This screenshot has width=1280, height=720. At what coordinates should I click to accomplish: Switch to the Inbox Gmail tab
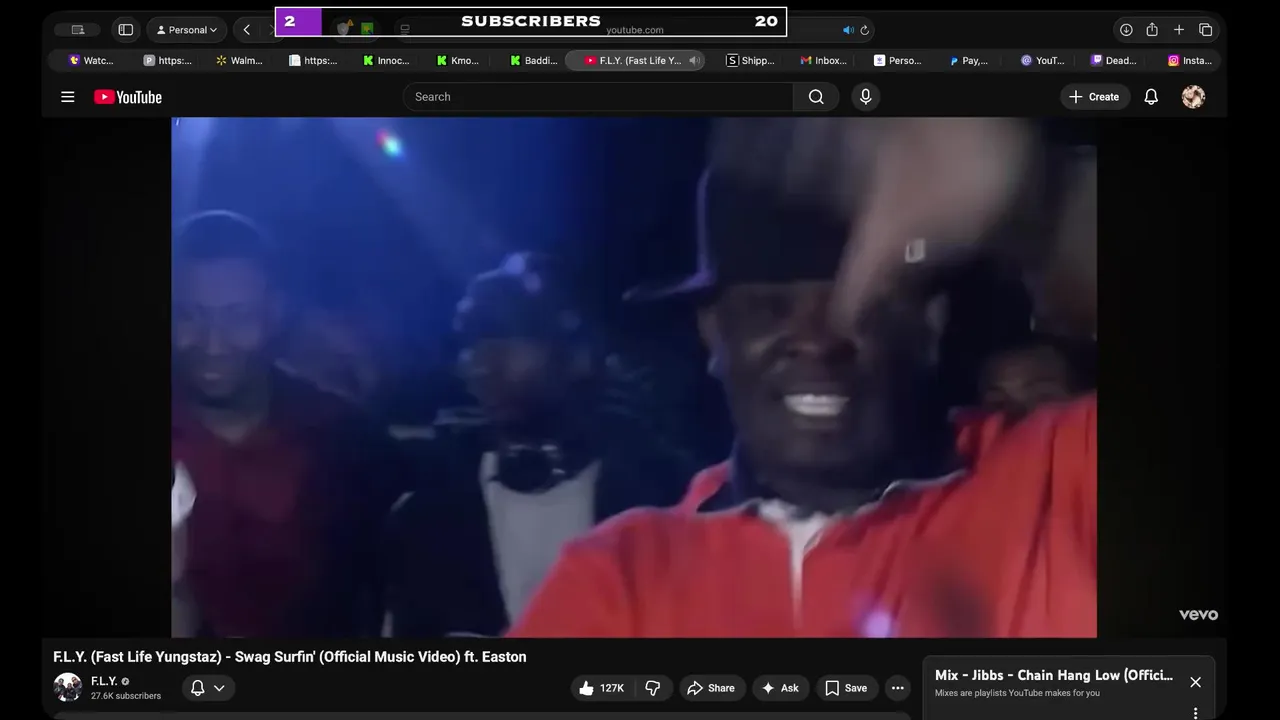pyautogui.click(x=824, y=61)
